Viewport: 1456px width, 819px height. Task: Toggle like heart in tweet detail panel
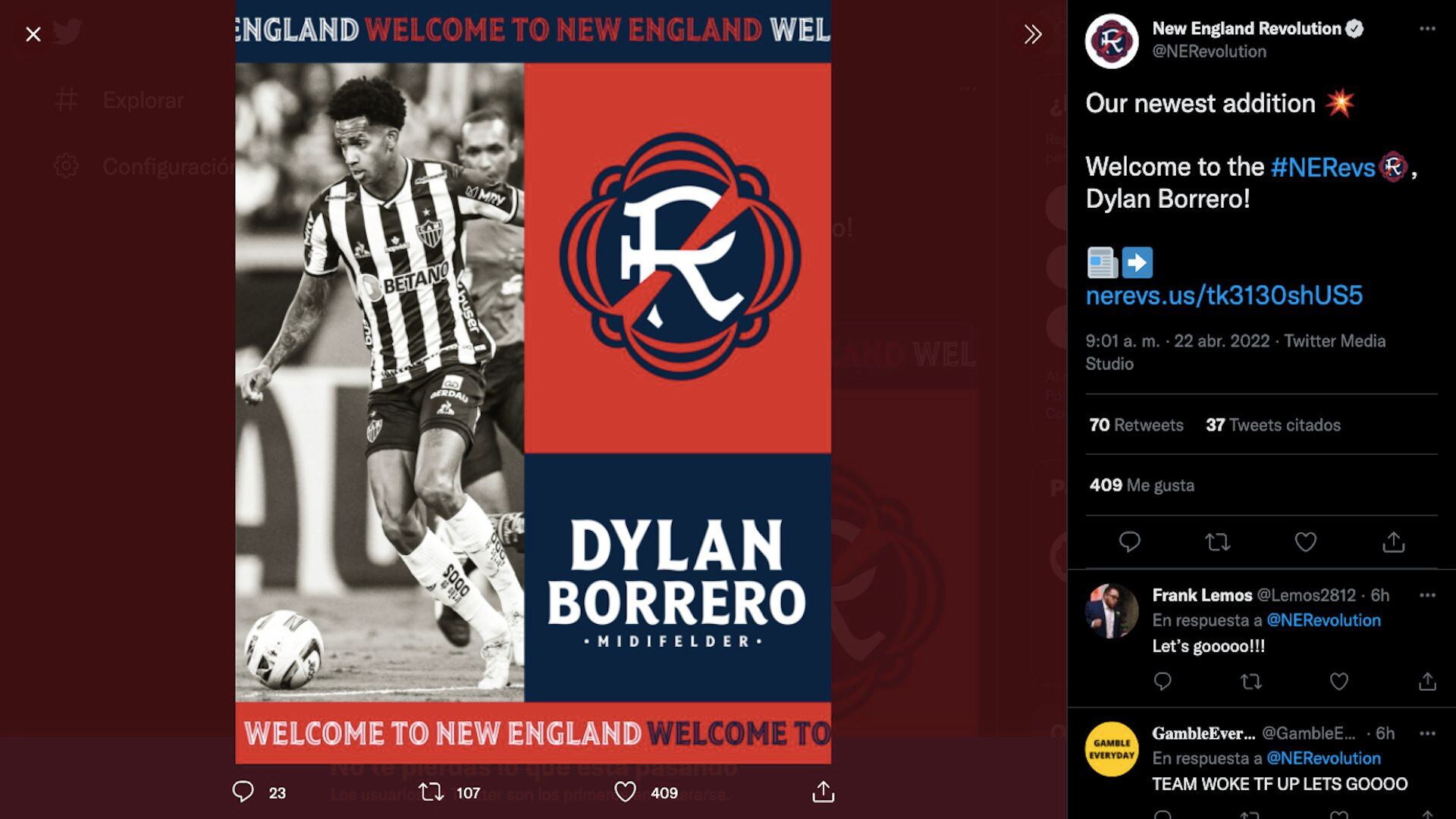pyautogui.click(x=1305, y=541)
